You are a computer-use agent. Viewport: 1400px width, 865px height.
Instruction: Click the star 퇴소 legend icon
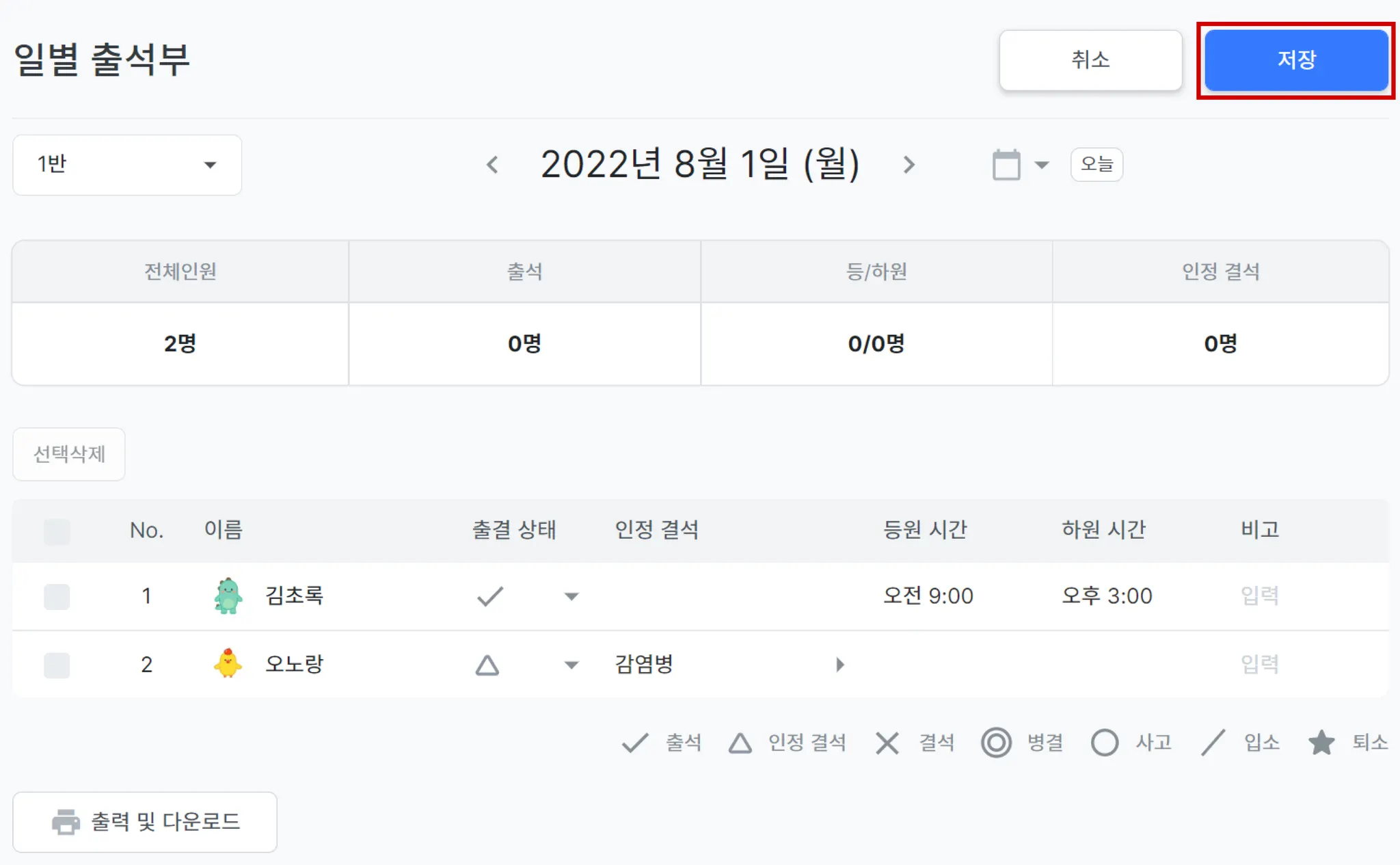tap(1321, 743)
